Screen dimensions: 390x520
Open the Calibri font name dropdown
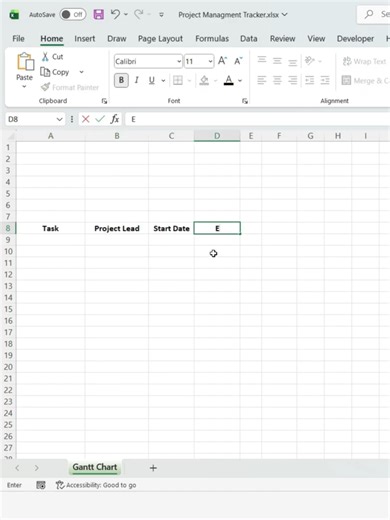(x=179, y=61)
